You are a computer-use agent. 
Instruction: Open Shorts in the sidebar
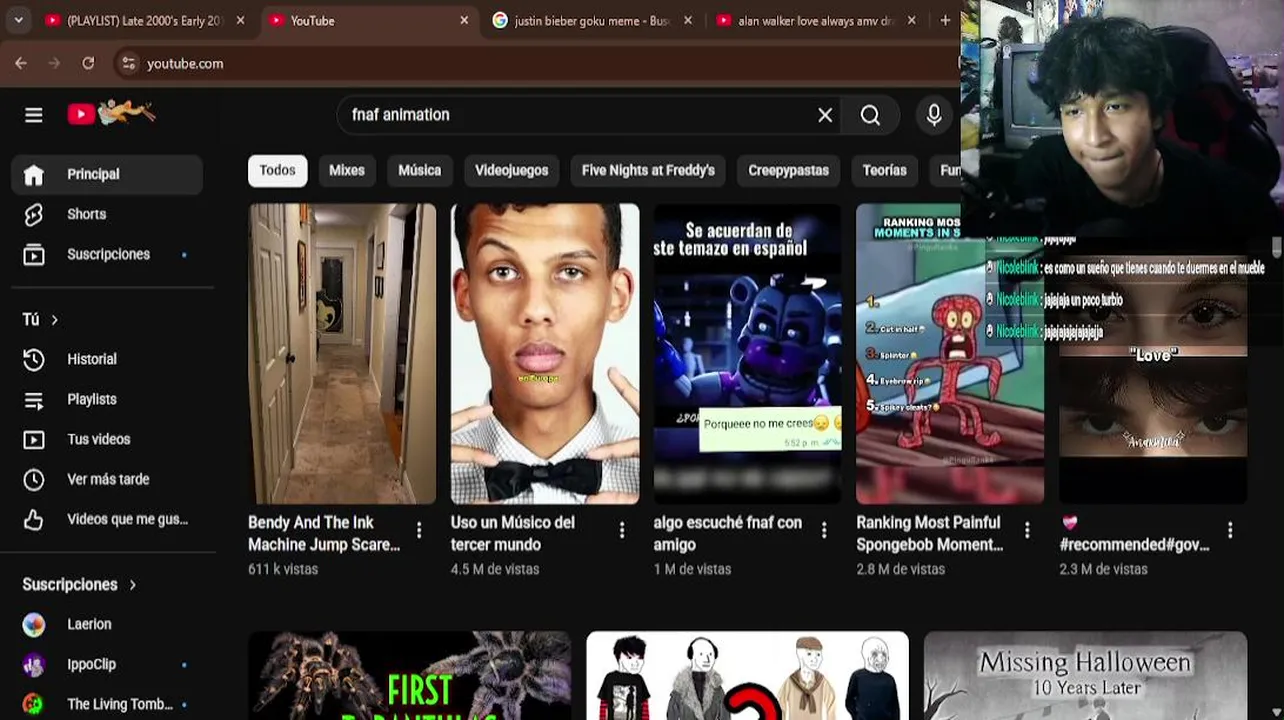pyautogui.click(x=107, y=214)
